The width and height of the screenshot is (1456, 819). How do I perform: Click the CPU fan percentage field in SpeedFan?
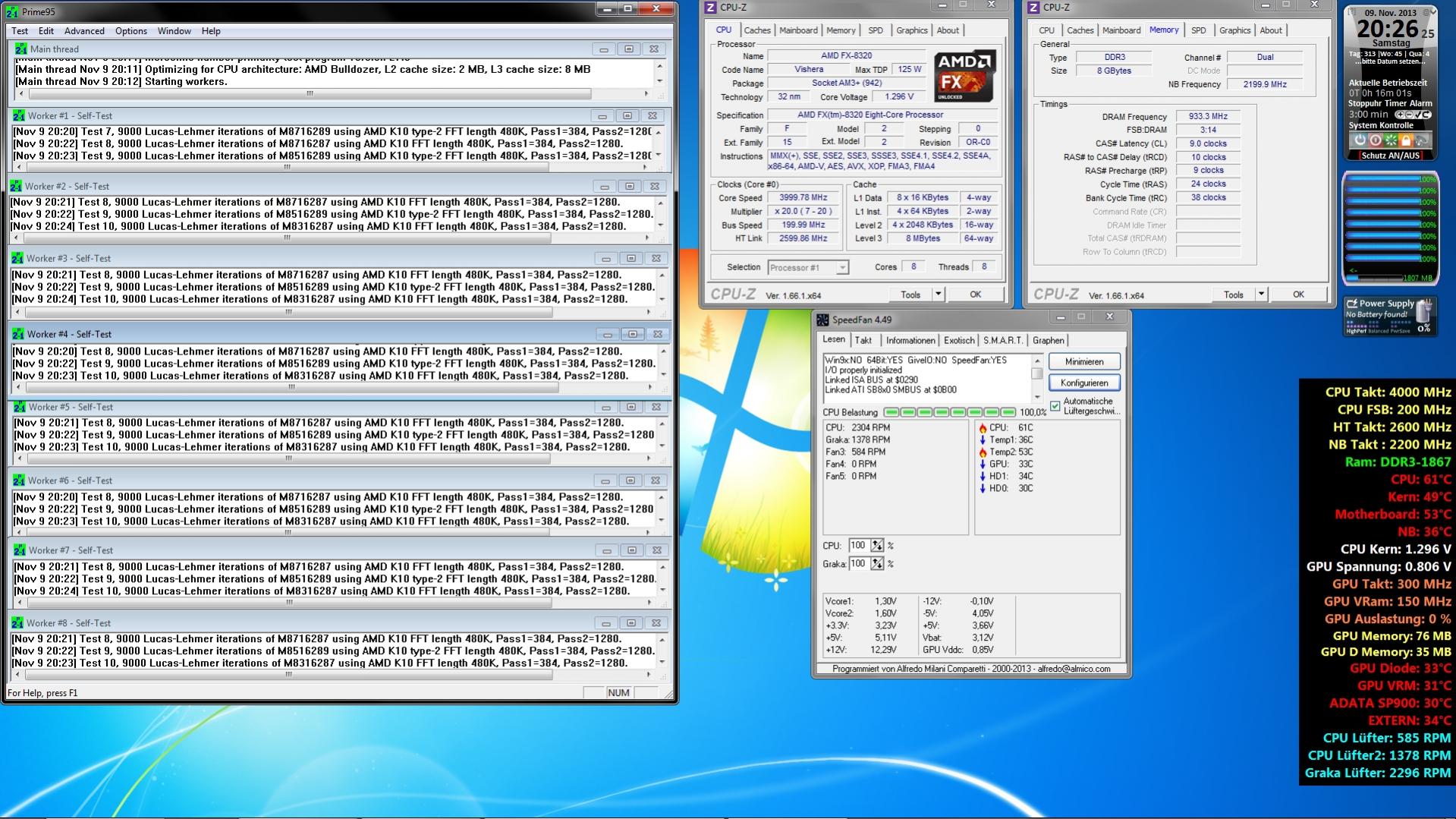[859, 546]
